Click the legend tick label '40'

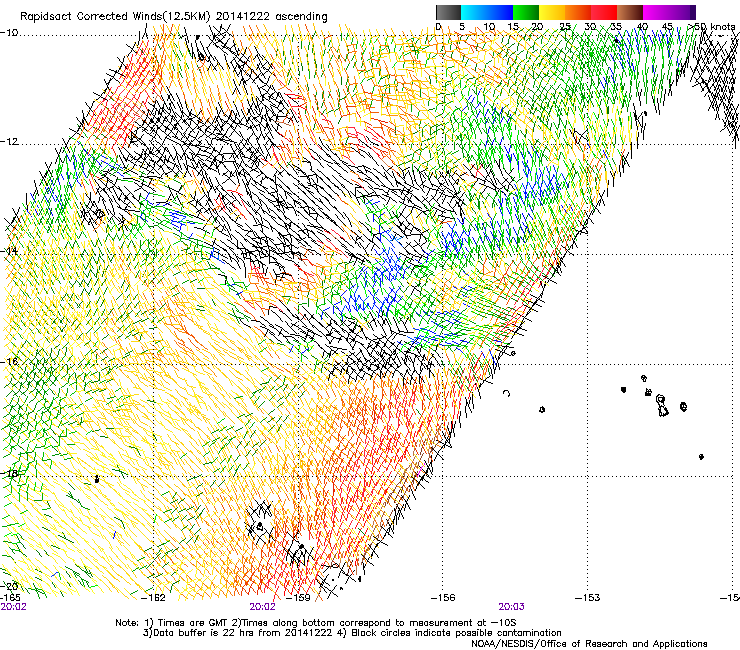(642, 27)
